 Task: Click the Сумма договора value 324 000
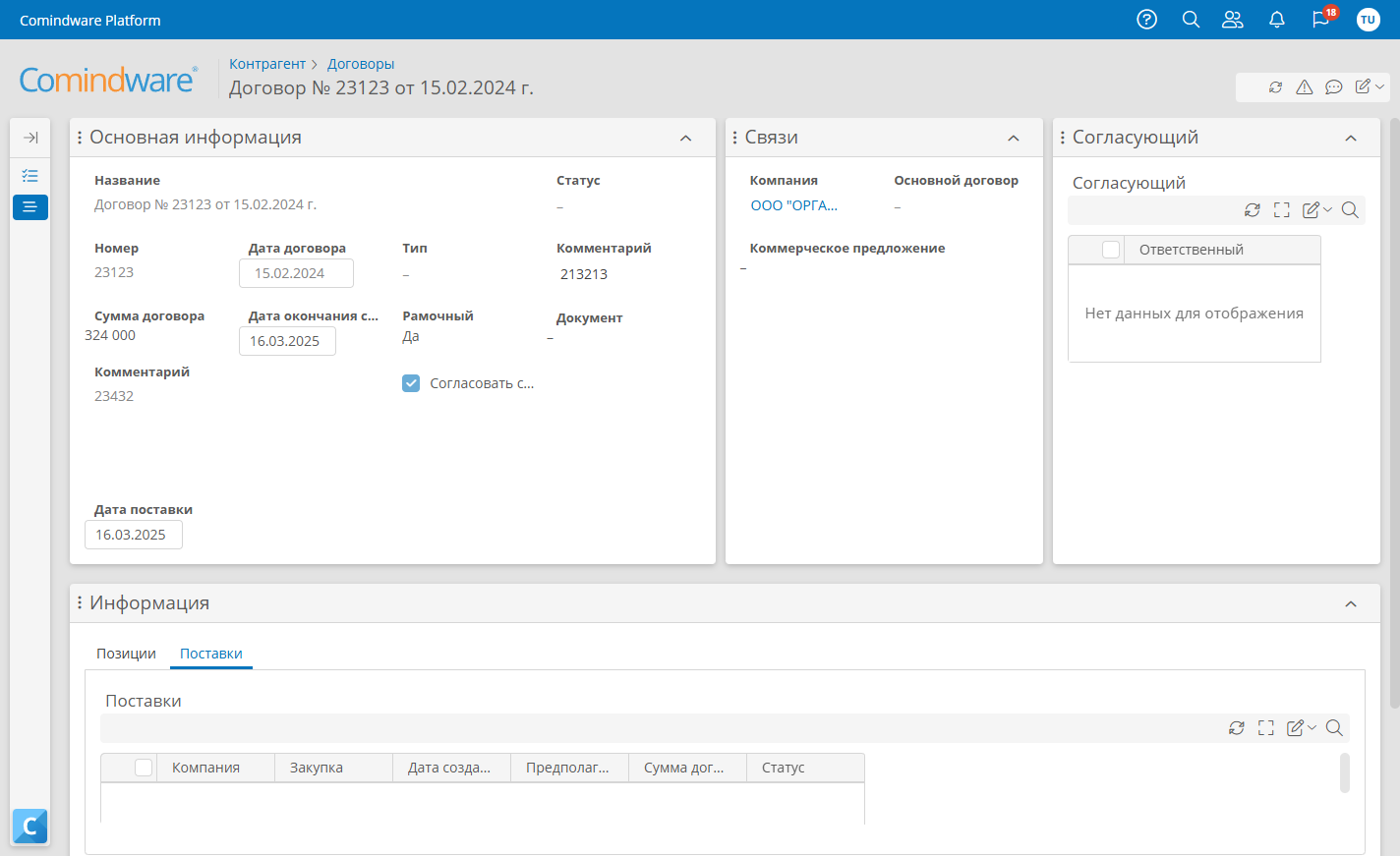[x=110, y=335]
